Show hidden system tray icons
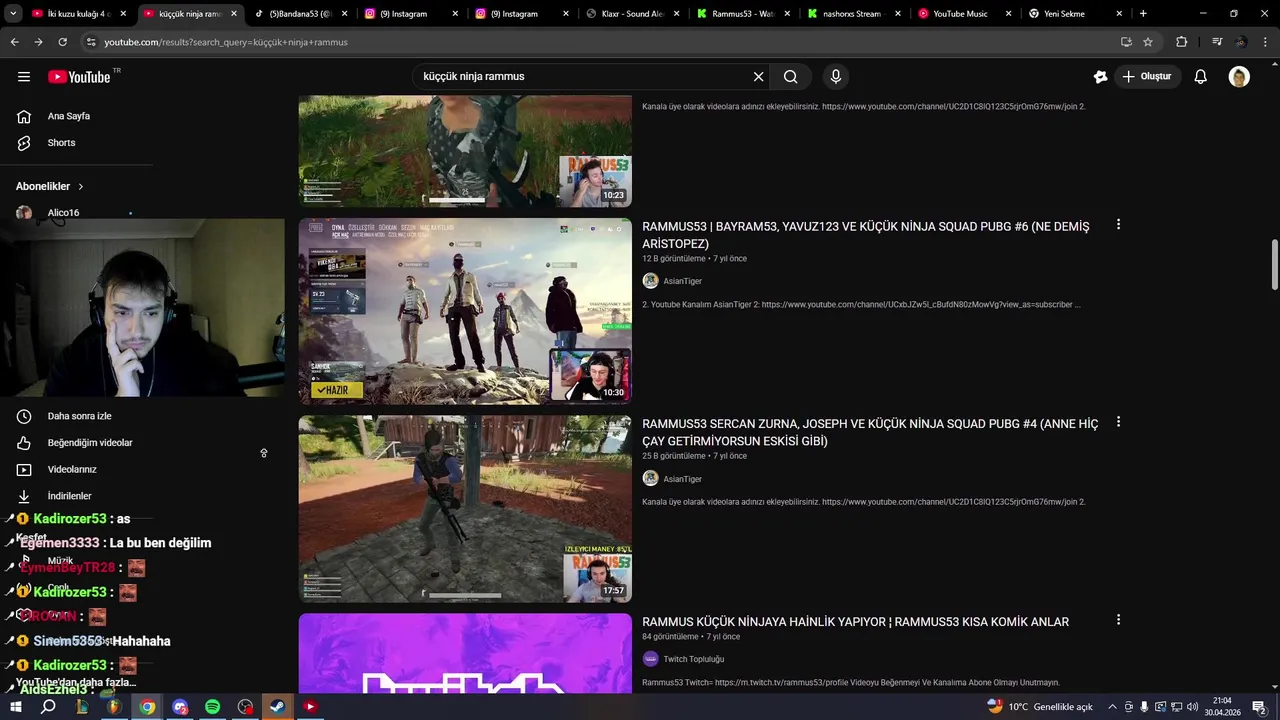Screen dimensions: 1280x720 tap(1112, 707)
